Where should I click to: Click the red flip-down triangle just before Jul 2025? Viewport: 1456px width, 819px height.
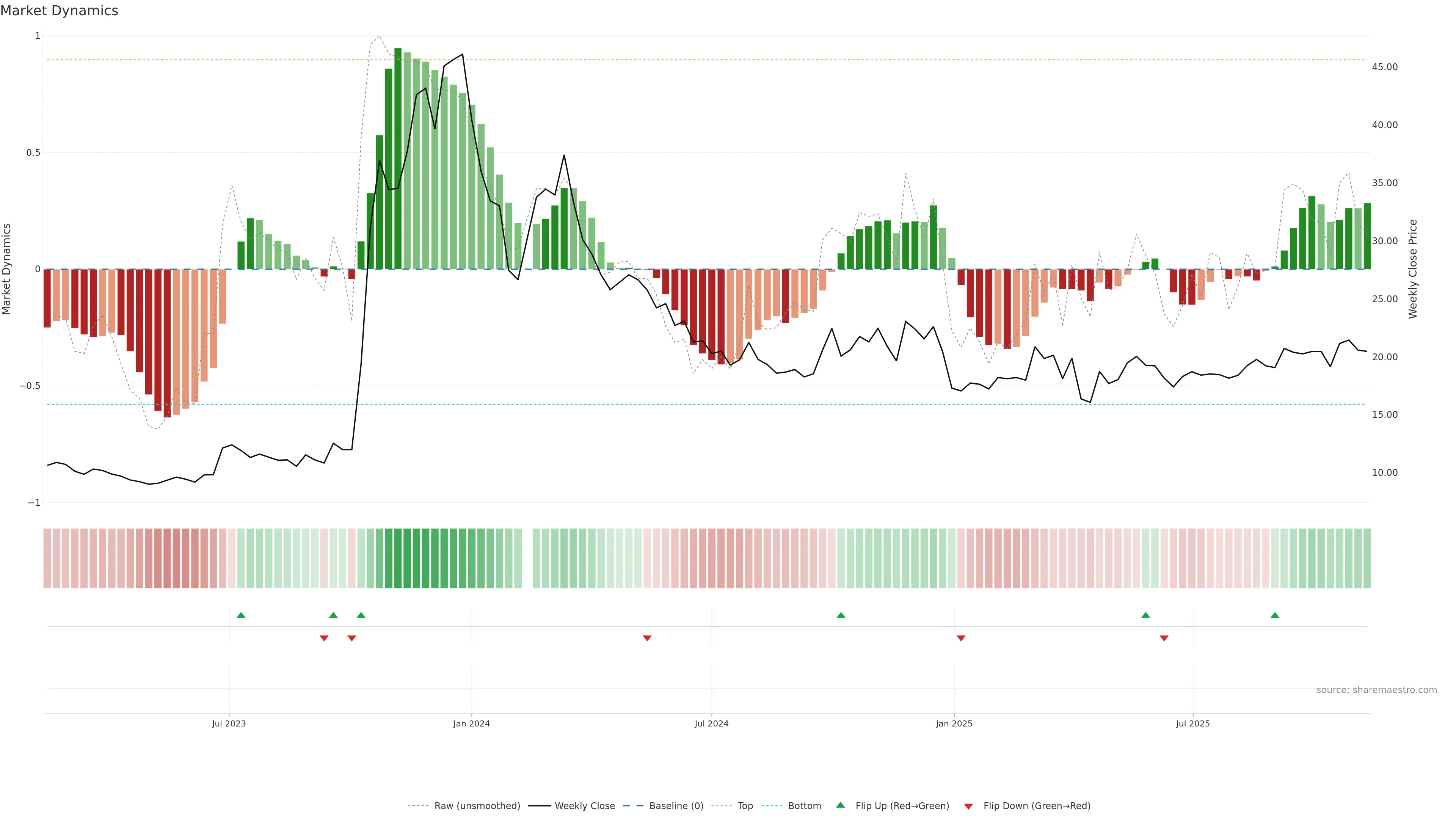pos(1164,638)
